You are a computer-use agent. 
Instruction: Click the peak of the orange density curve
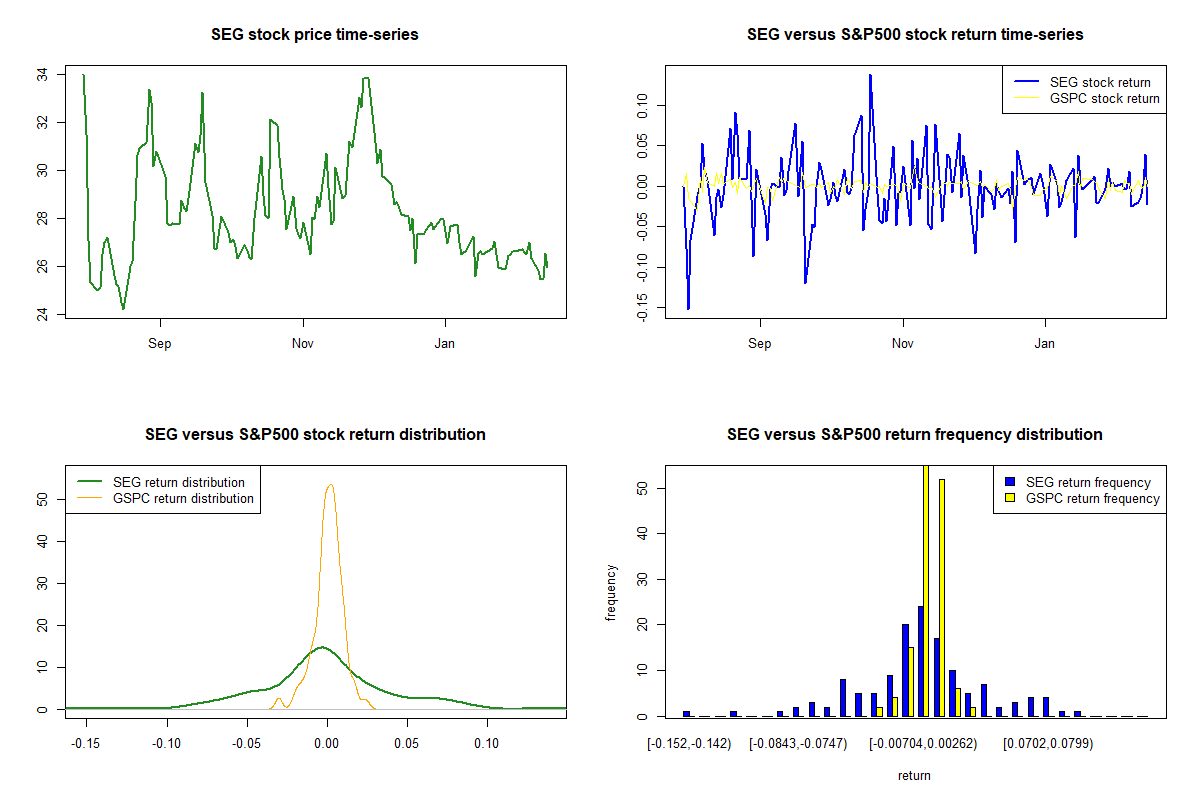[330, 485]
